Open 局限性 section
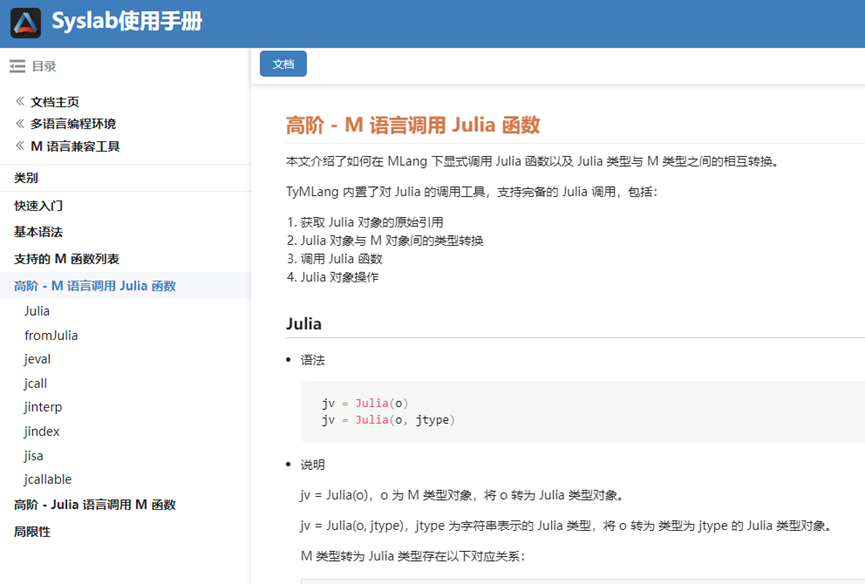 point(32,532)
